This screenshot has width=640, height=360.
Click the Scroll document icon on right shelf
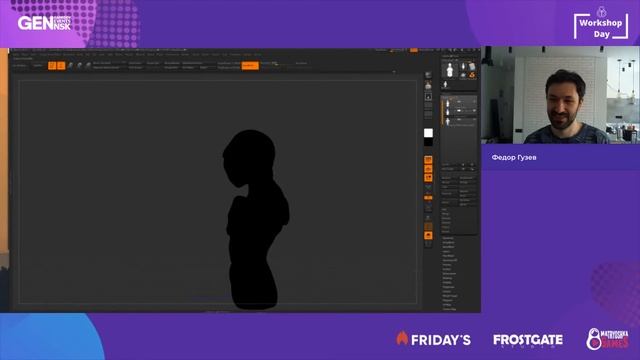428,97
